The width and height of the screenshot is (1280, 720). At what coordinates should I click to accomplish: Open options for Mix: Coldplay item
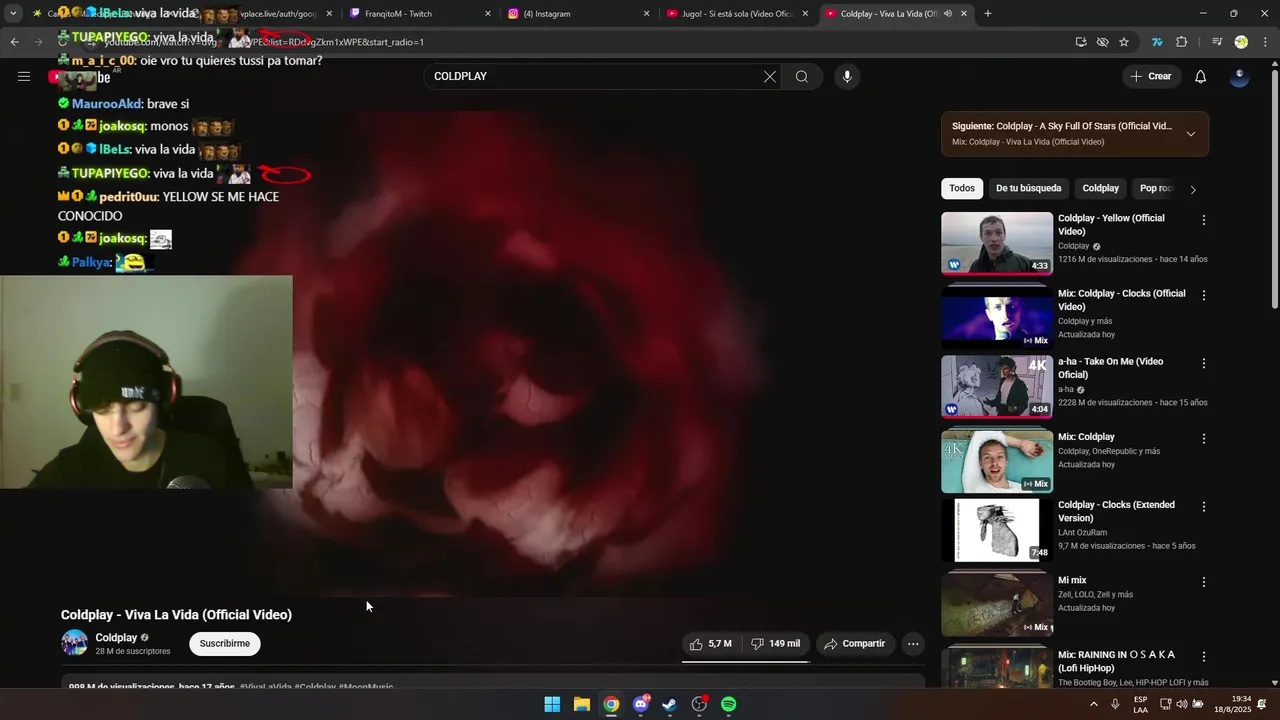coord(1204,439)
